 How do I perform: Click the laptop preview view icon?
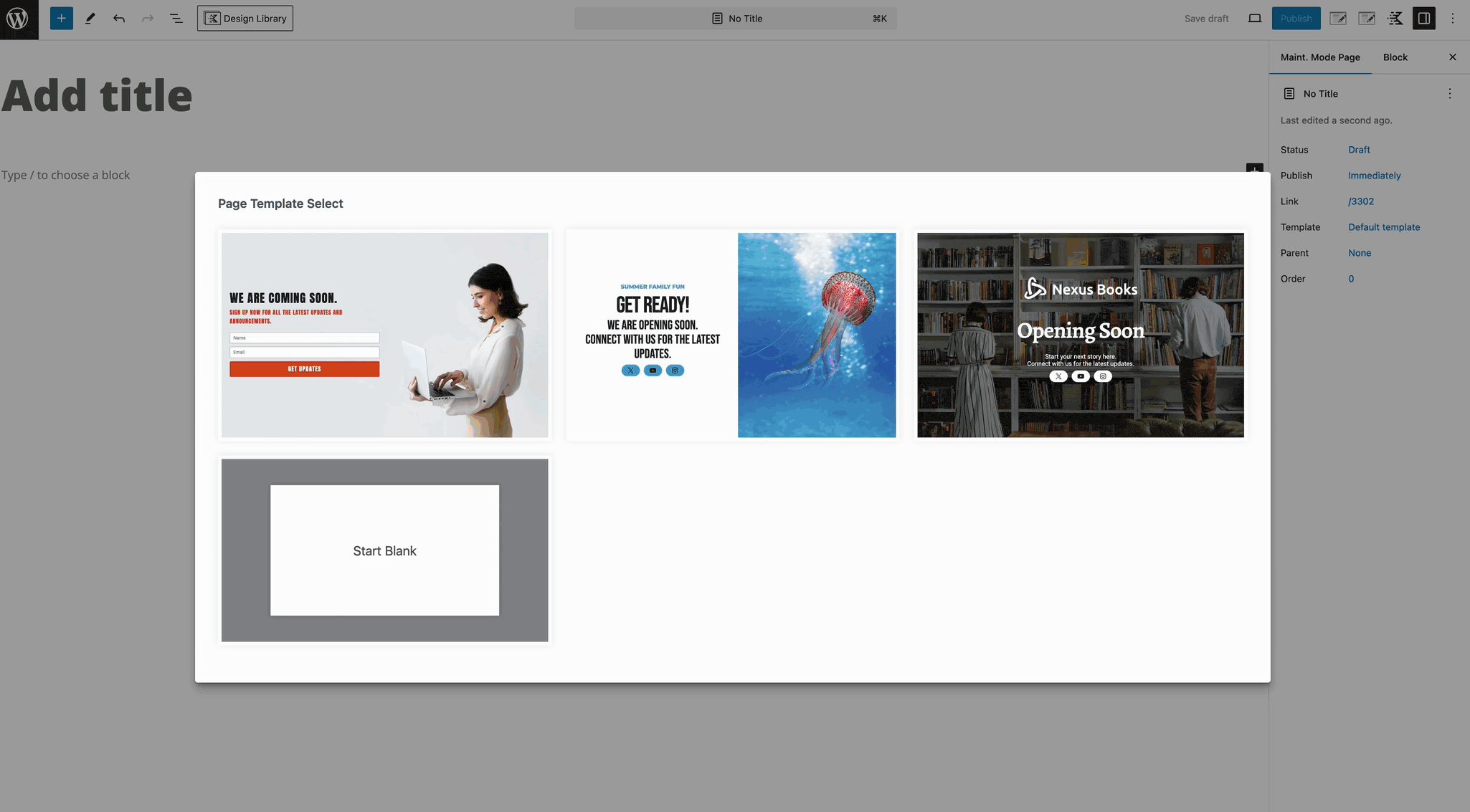(1254, 19)
